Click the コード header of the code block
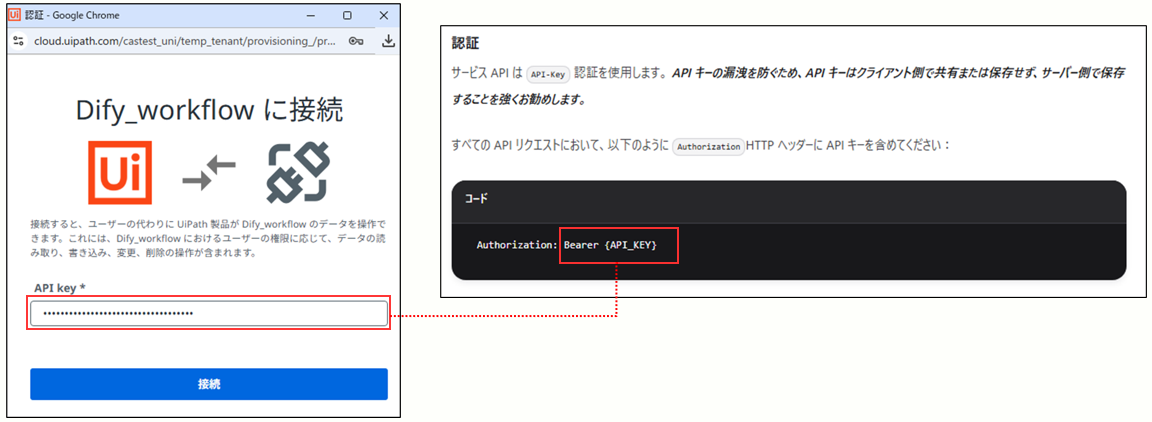Viewport: 1152px width, 422px height. pyautogui.click(x=476, y=198)
